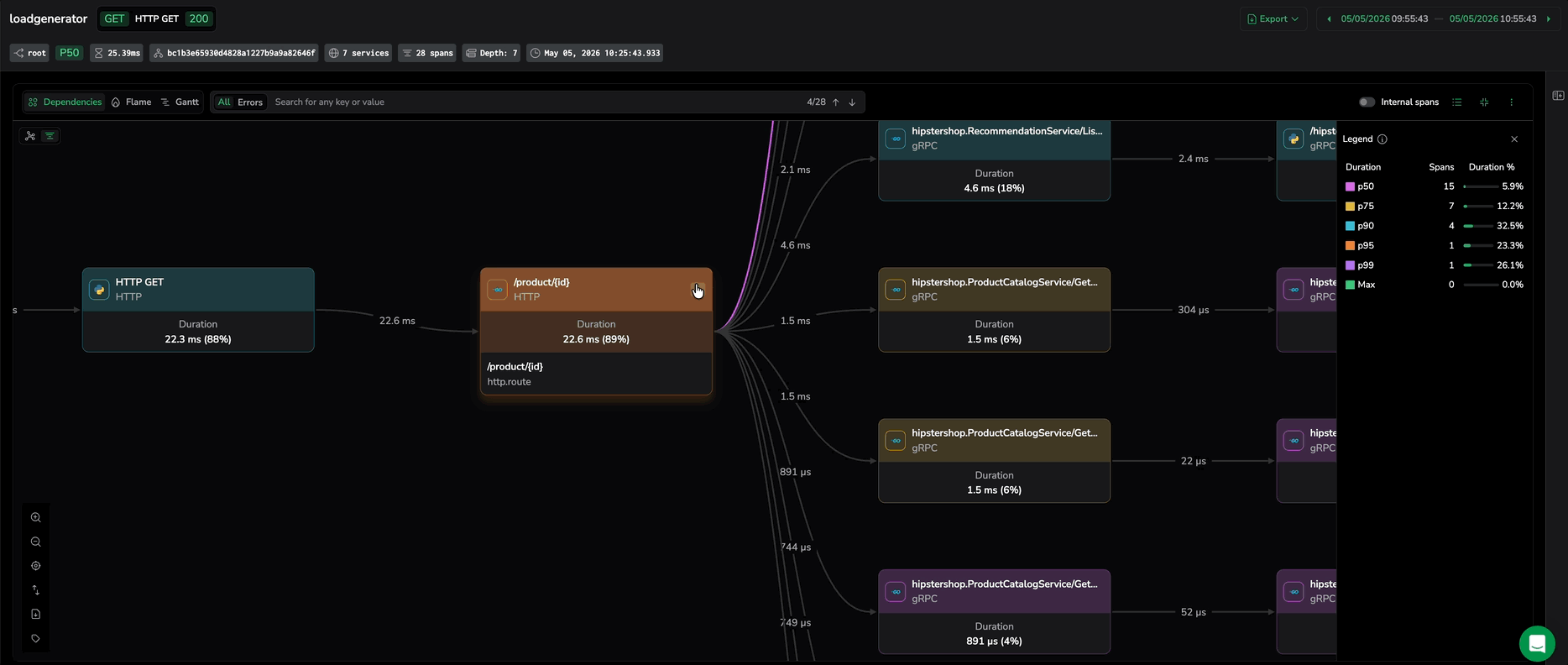Shift time range forward with right arrow

(1549, 18)
